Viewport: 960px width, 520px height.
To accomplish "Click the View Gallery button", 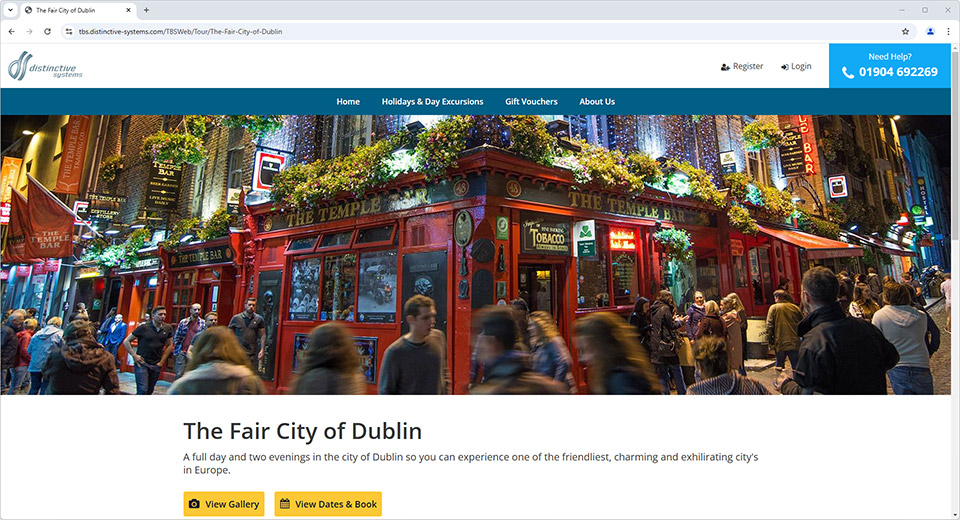I will tap(224, 504).
